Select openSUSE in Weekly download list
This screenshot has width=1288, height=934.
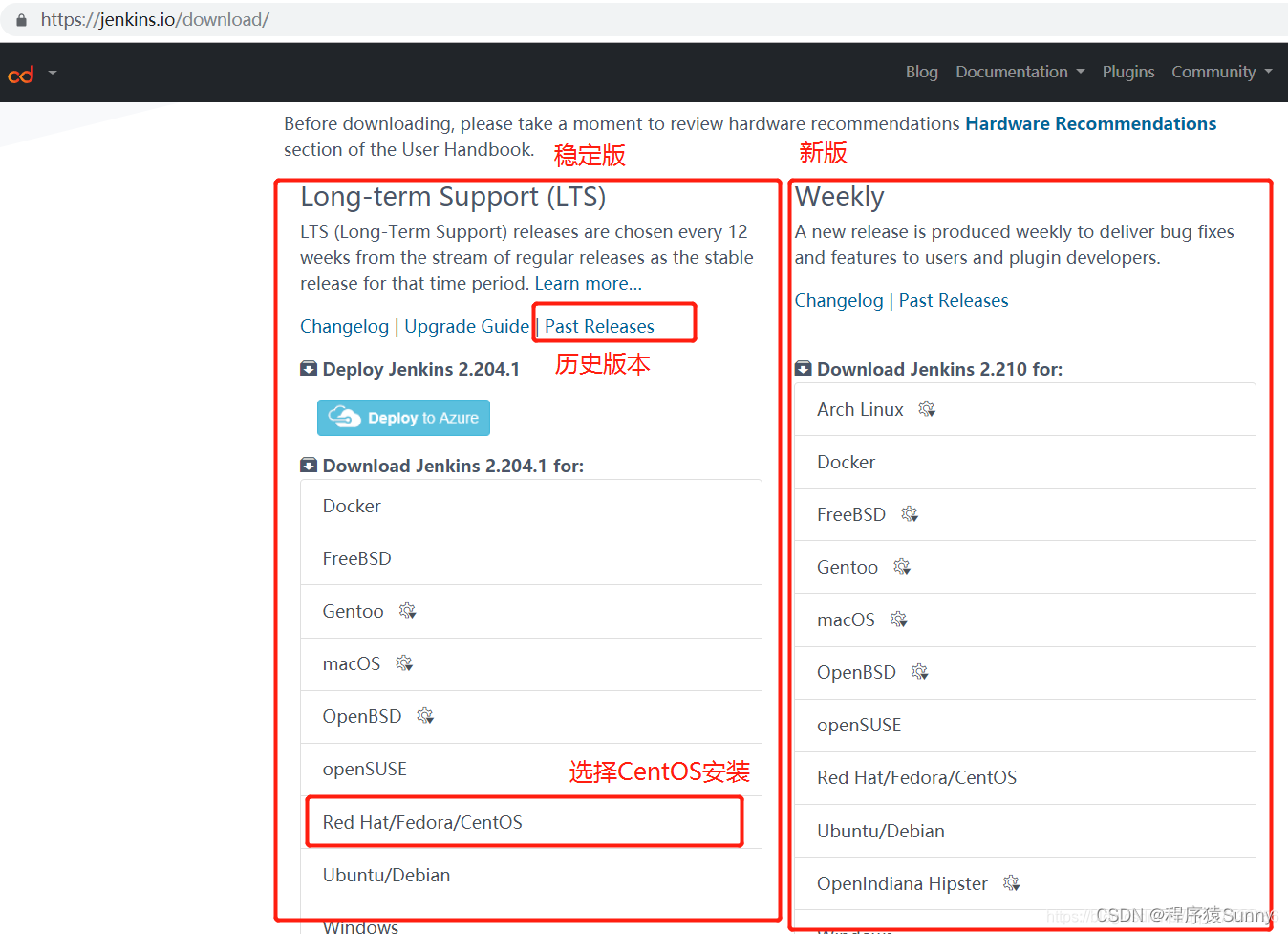click(1025, 725)
